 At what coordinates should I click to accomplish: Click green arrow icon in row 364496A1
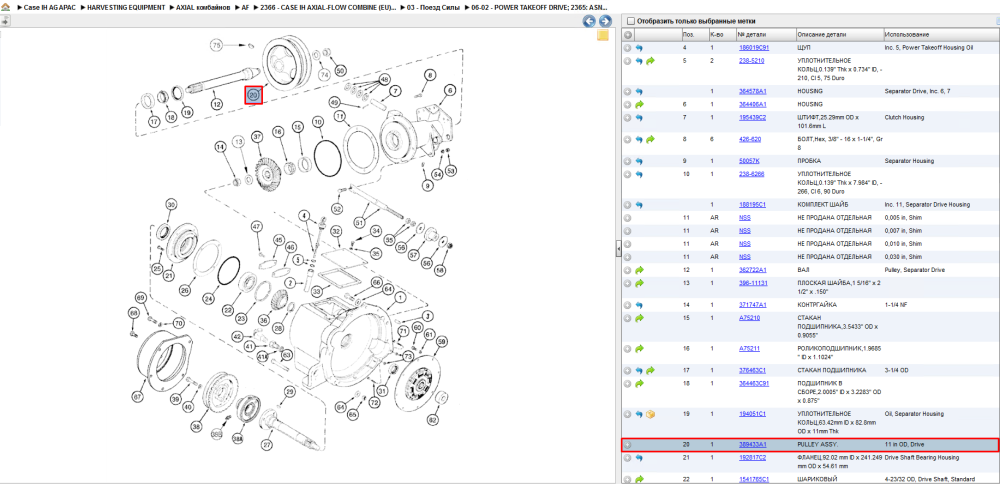coord(639,104)
